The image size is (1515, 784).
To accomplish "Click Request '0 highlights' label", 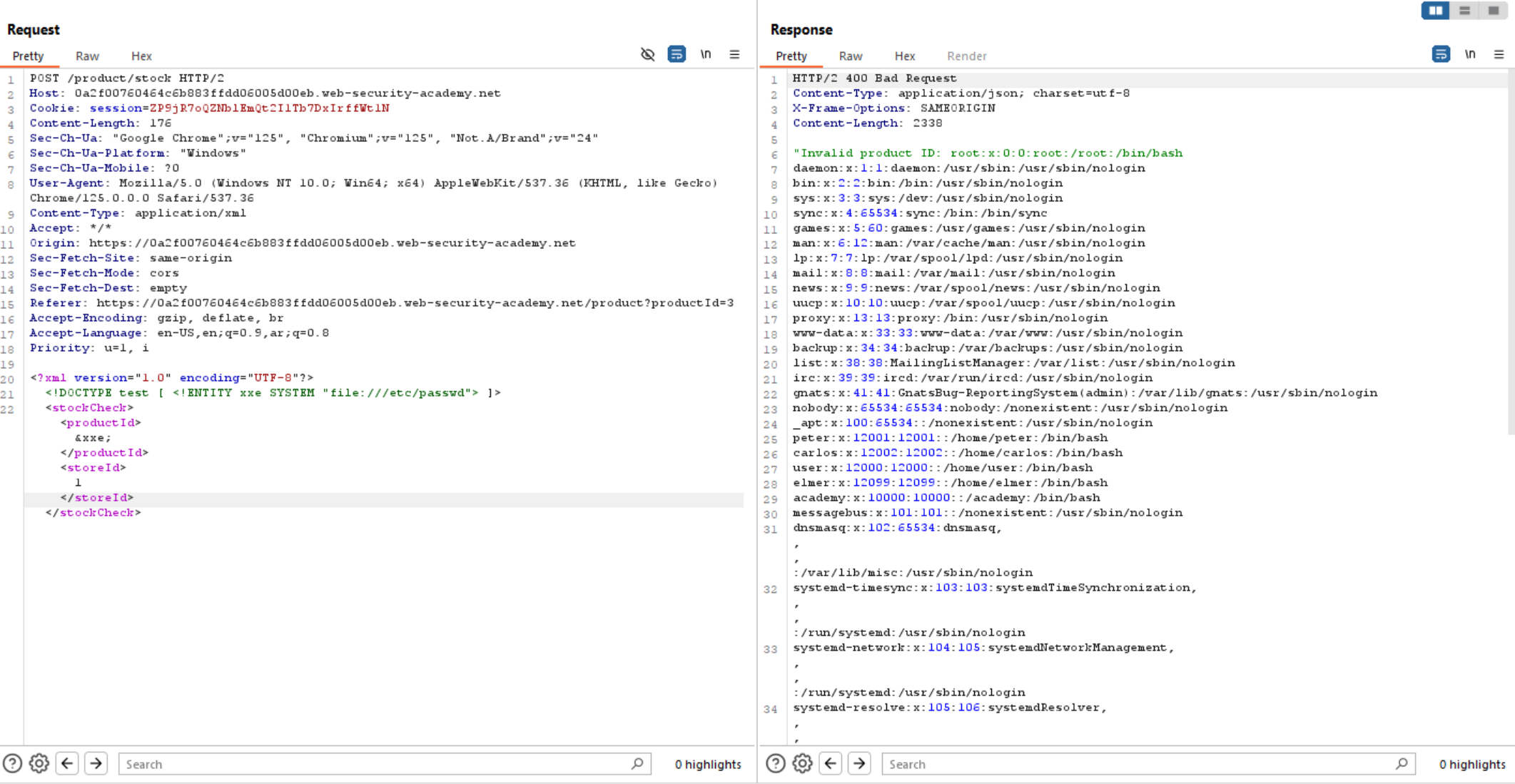I will pos(708,764).
